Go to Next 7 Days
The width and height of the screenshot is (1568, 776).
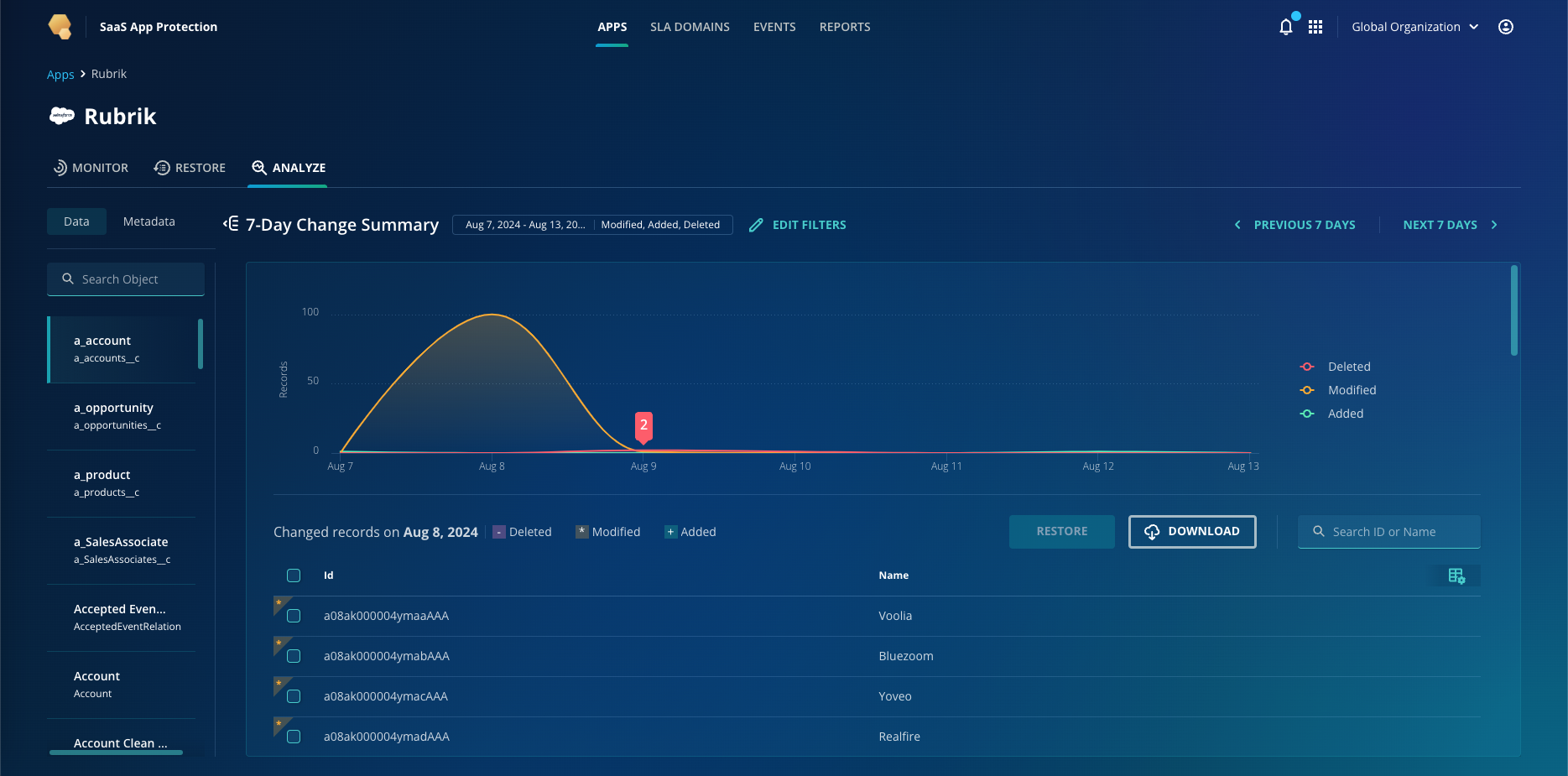pos(1450,225)
